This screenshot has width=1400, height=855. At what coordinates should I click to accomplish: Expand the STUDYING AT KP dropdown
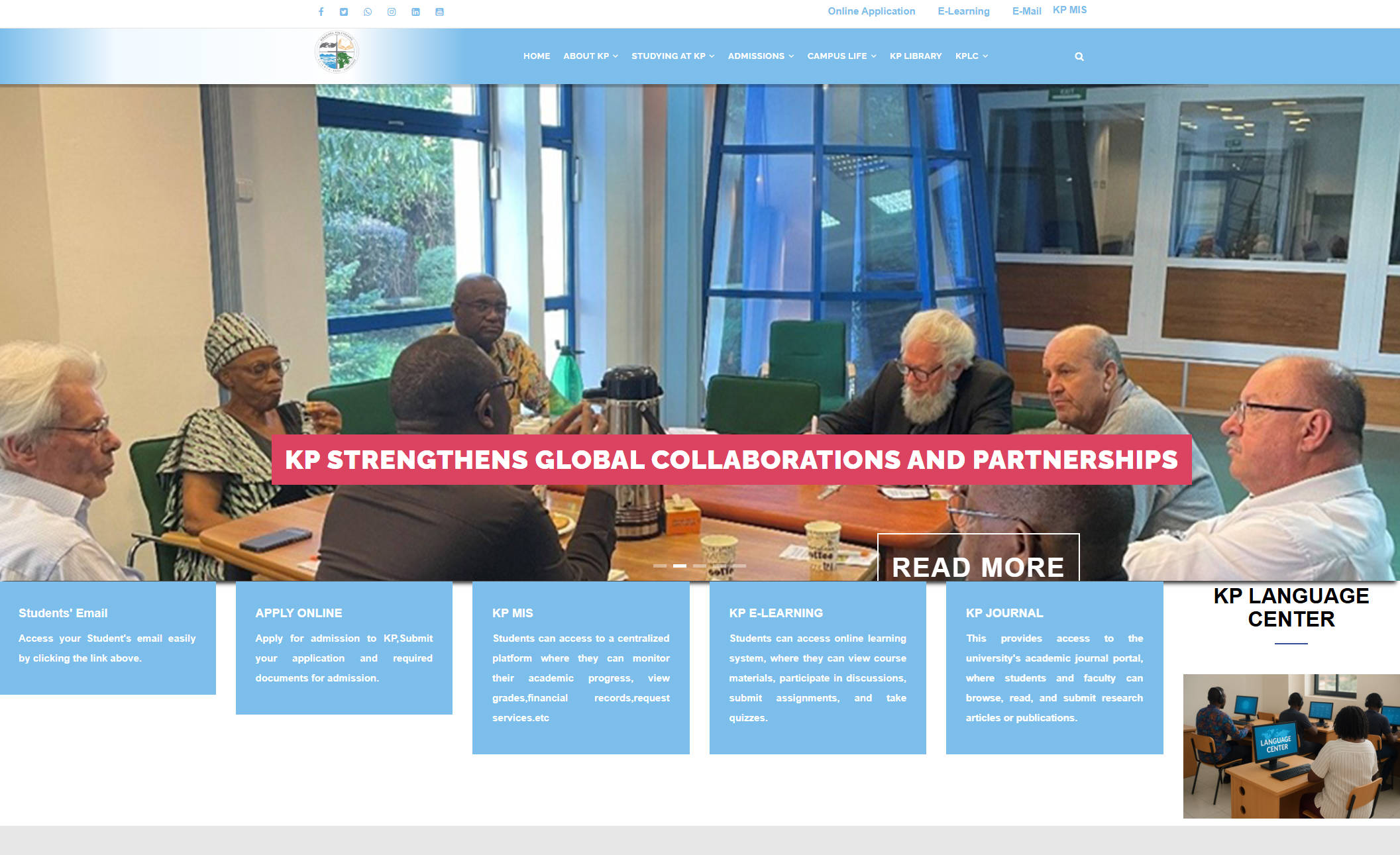point(672,56)
